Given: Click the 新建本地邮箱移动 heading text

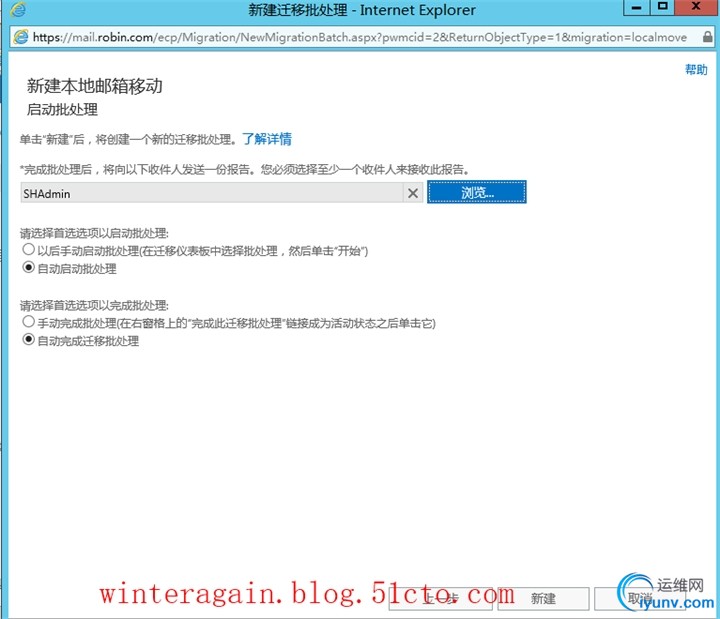Looking at the screenshot, I should click(x=95, y=86).
